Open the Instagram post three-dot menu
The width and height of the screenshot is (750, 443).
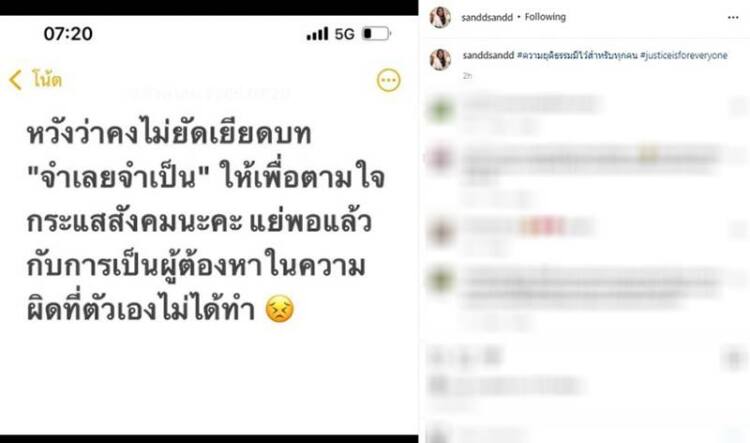pos(733,17)
